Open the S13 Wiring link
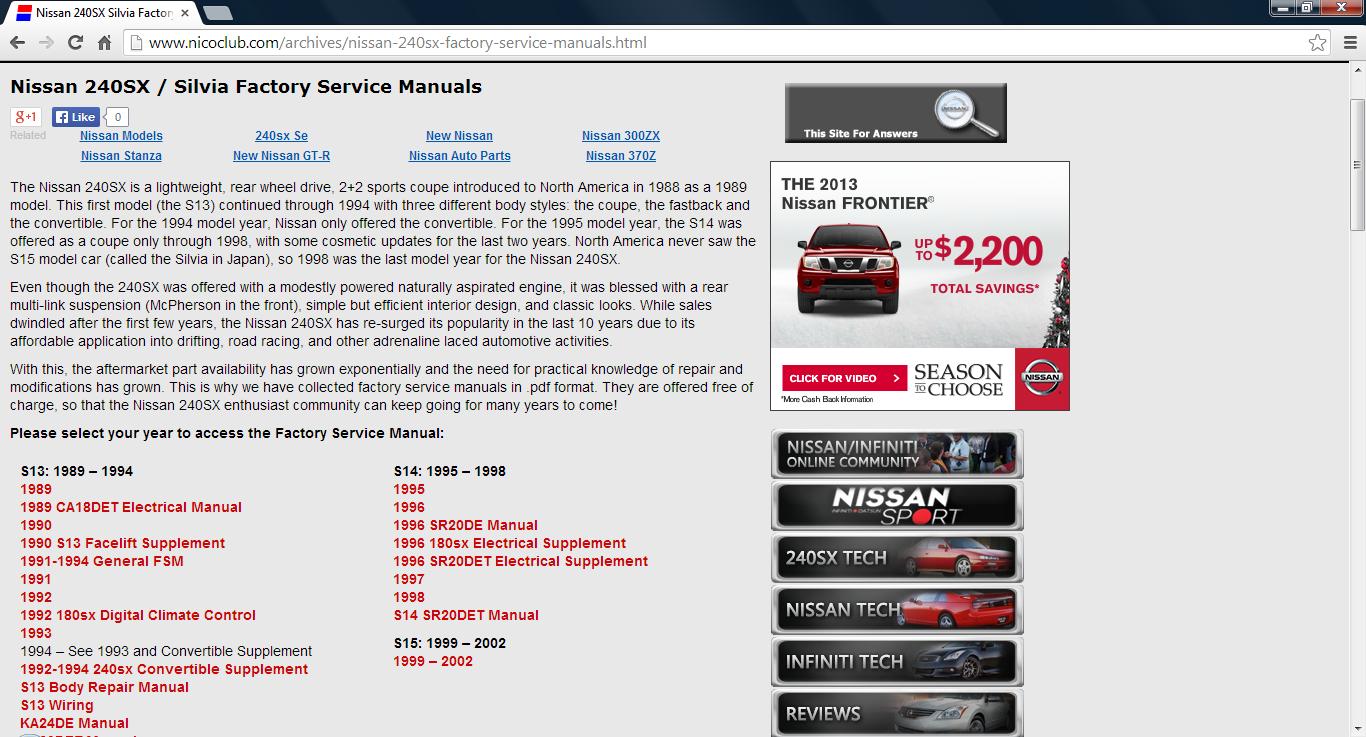The height and width of the screenshot is (737, 1366). pyautogui.click(x=57, y=705)
